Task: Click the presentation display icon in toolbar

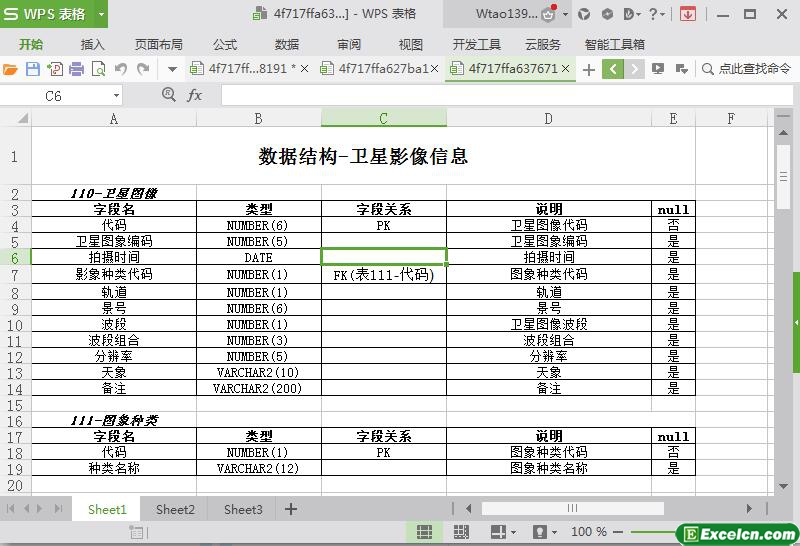Action: (x=658, y=69)
